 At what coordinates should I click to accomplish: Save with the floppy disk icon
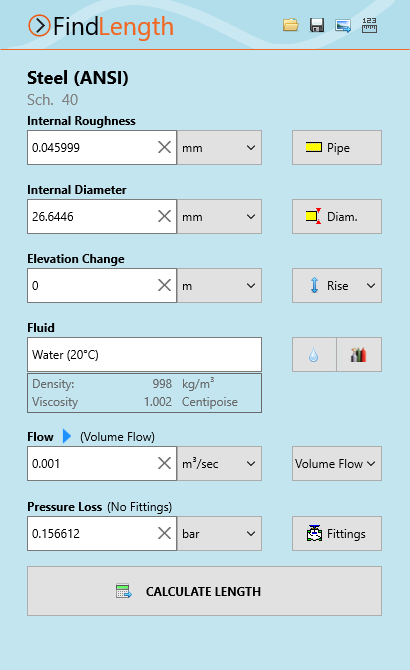[316, 25]
